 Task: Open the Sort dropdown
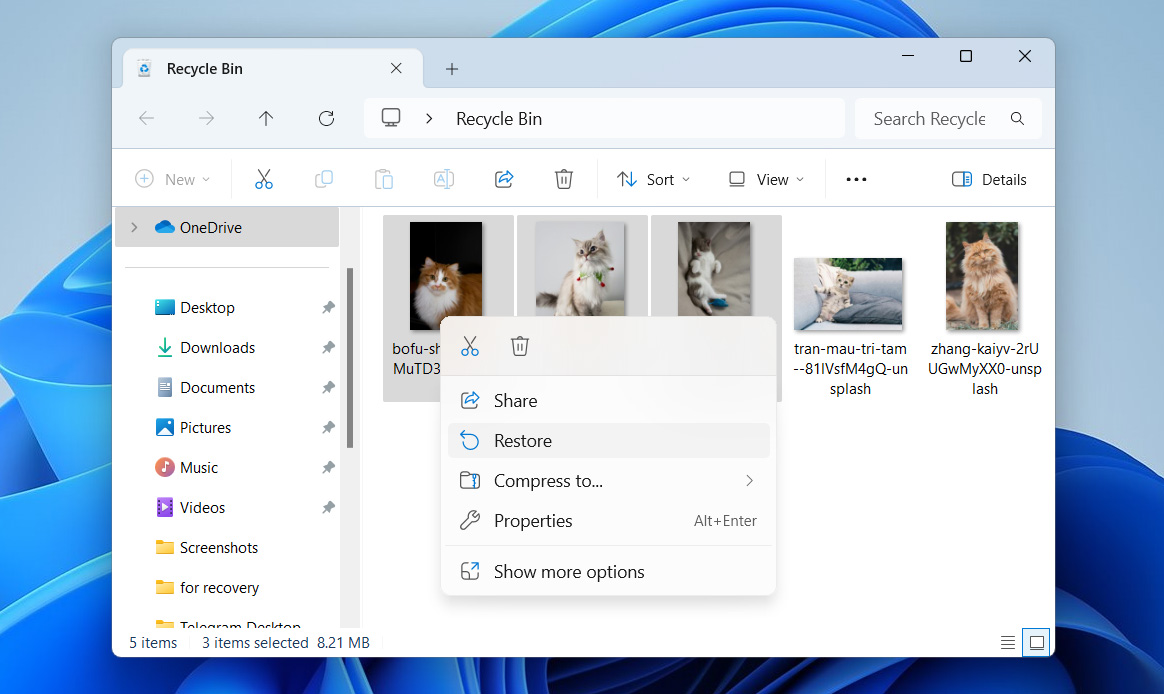click(x=653, y=179)
